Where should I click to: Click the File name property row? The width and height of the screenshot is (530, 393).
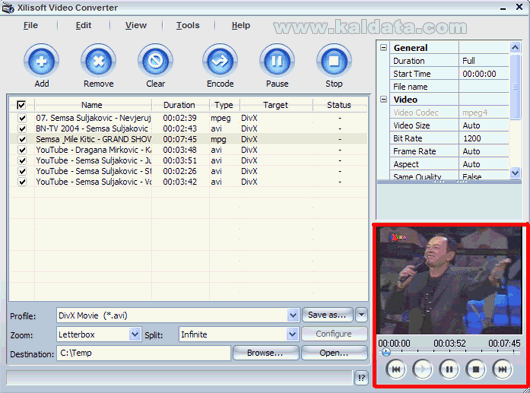[x=449, y=87]
